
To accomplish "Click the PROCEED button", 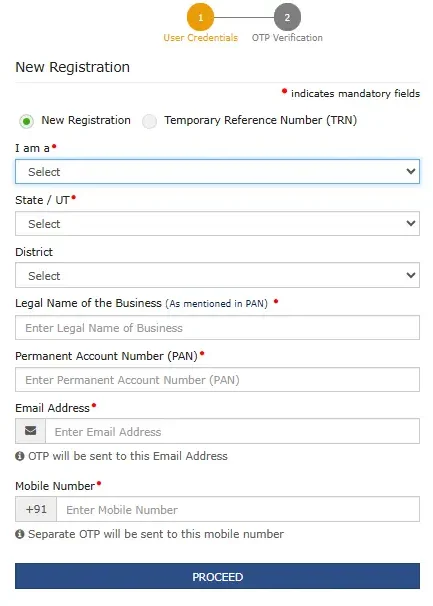I will [217, 576].
